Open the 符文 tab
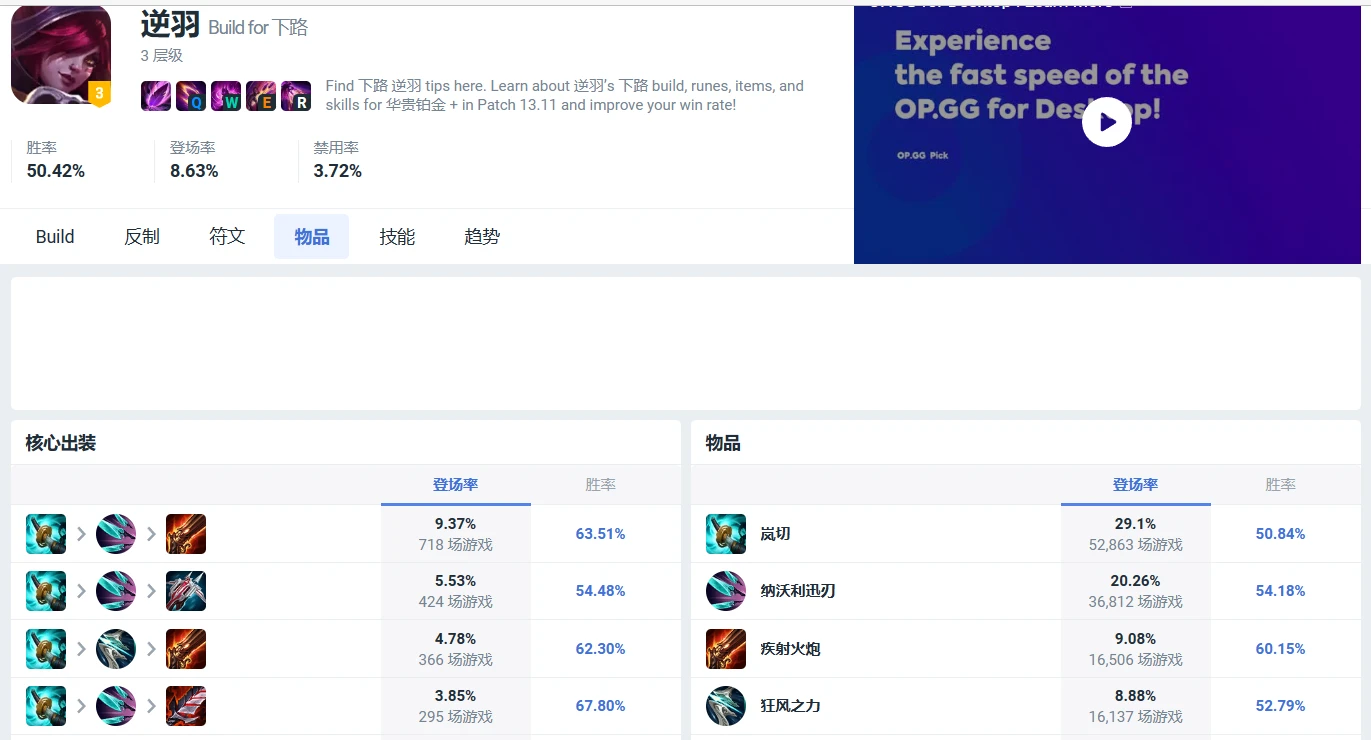Screen dimensions: 1371x740 click(x=227, y=237)
